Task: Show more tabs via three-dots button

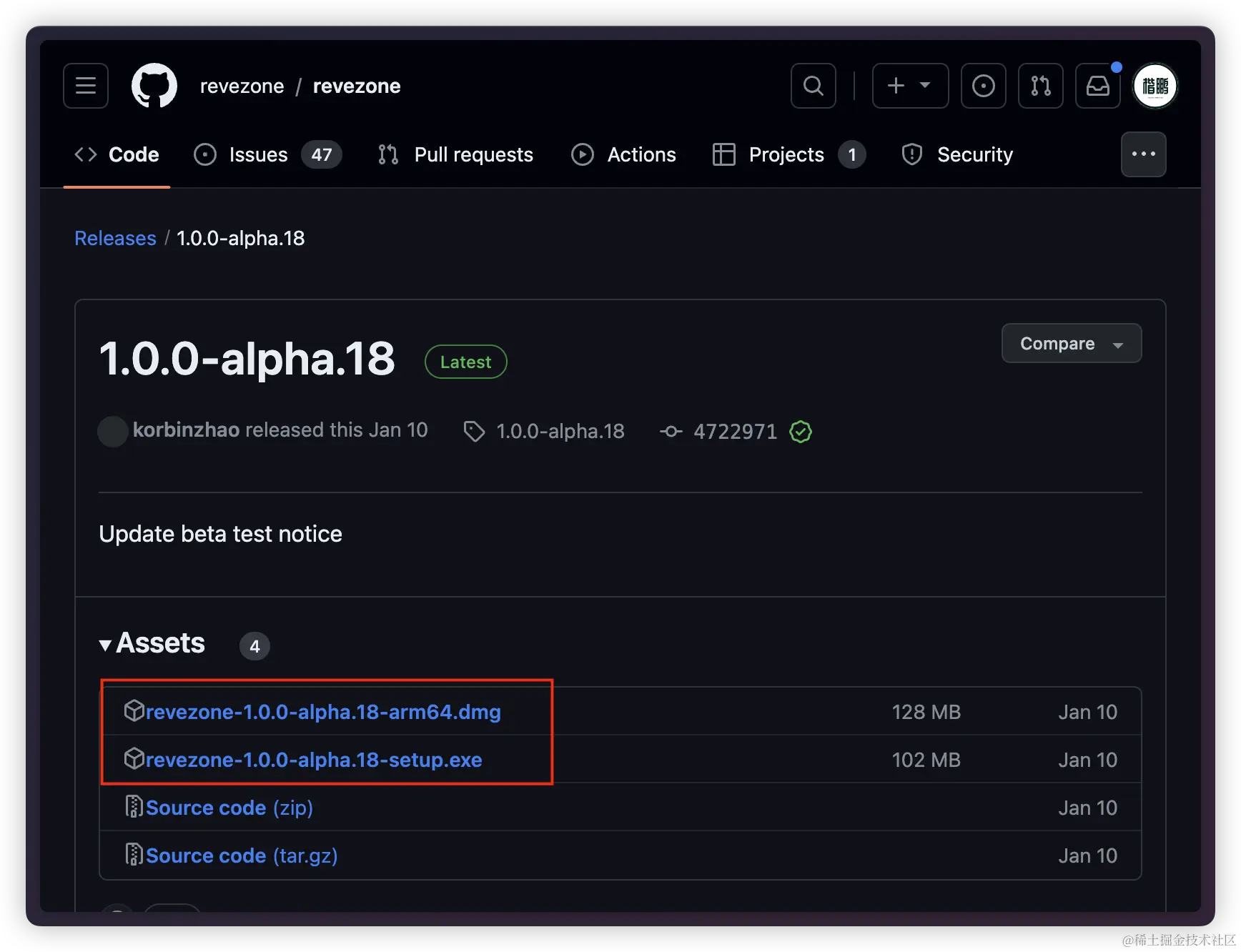Action: 1144,154
